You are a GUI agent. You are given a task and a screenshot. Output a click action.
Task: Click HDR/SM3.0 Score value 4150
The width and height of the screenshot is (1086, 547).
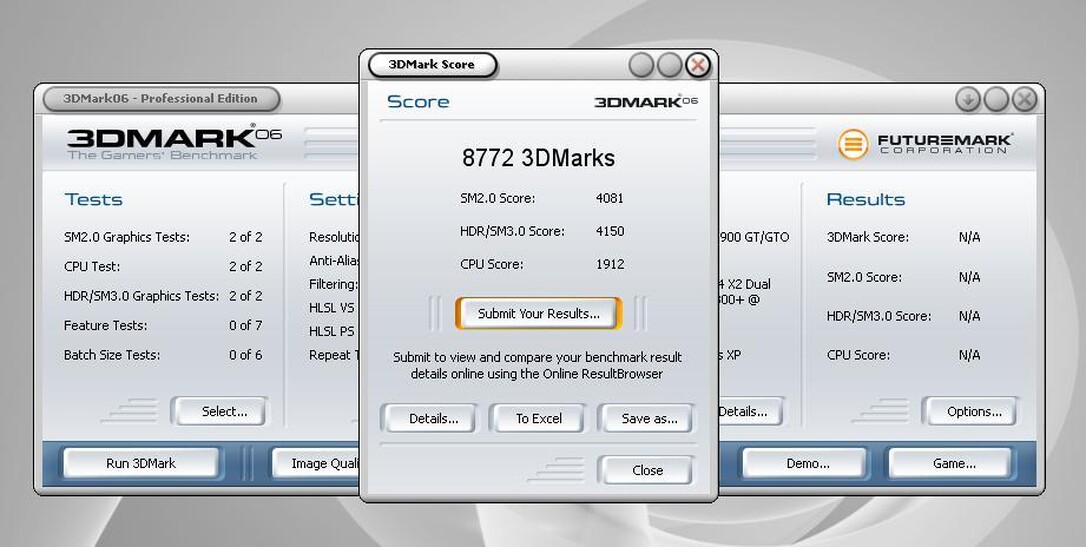[x=609, y=231]
